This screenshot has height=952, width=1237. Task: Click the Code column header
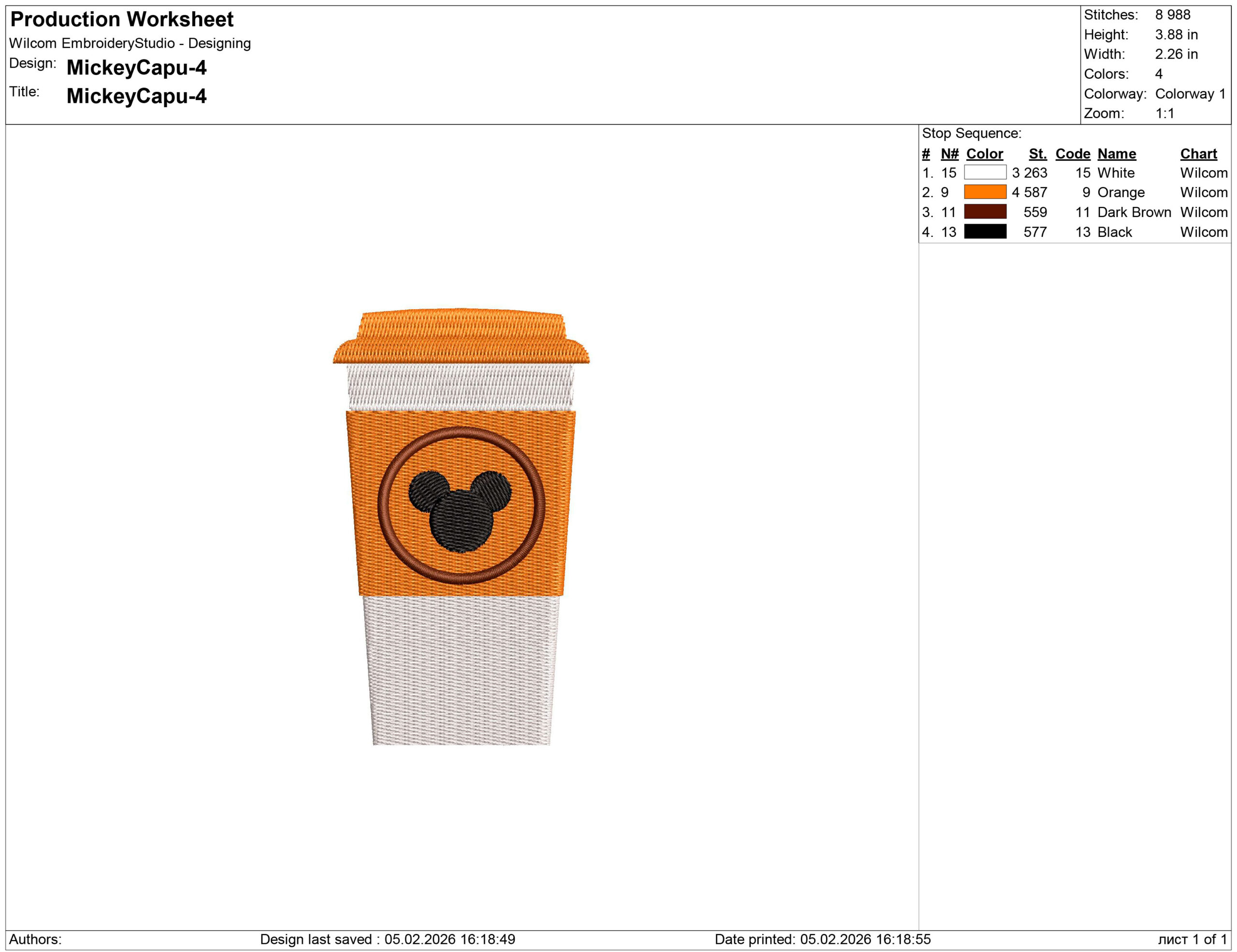click(x=1073, y=154)
